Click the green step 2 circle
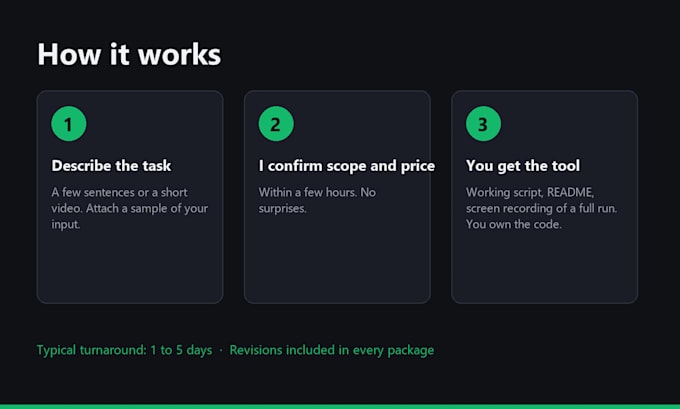Viewport: 680px width, 409px height. (x=276, y=124)
